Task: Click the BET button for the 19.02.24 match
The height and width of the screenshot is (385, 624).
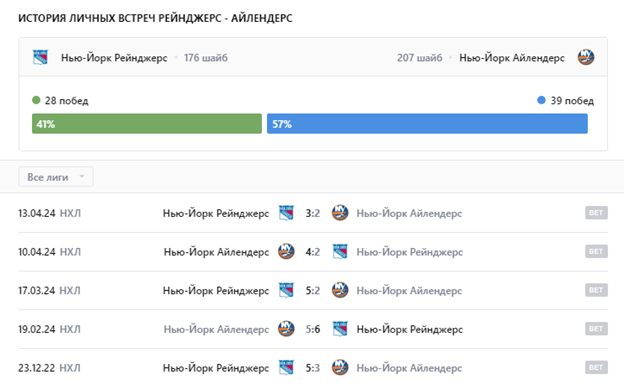Action: click(596, 329)
